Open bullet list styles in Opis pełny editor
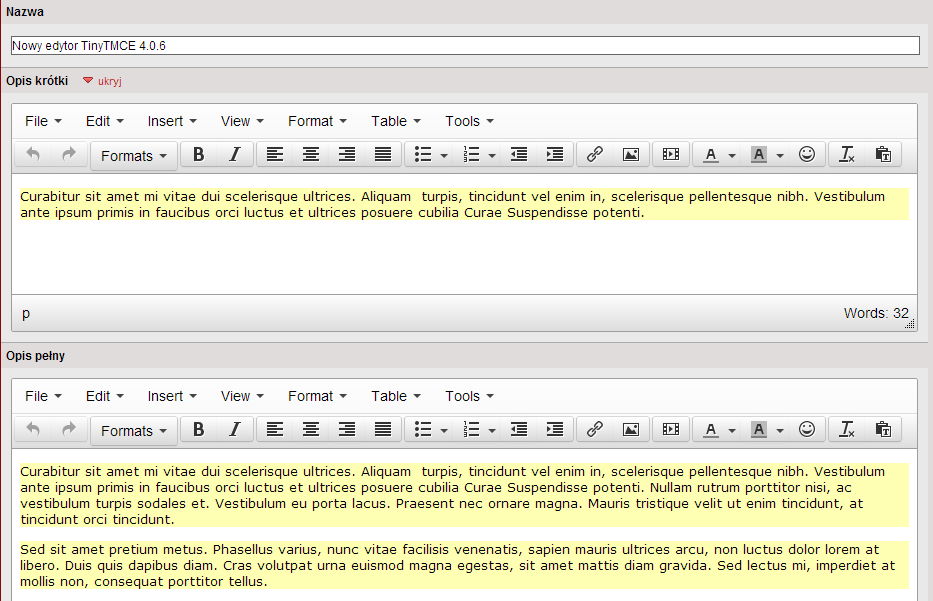This screenshot has height=601, width=933. 444,431
